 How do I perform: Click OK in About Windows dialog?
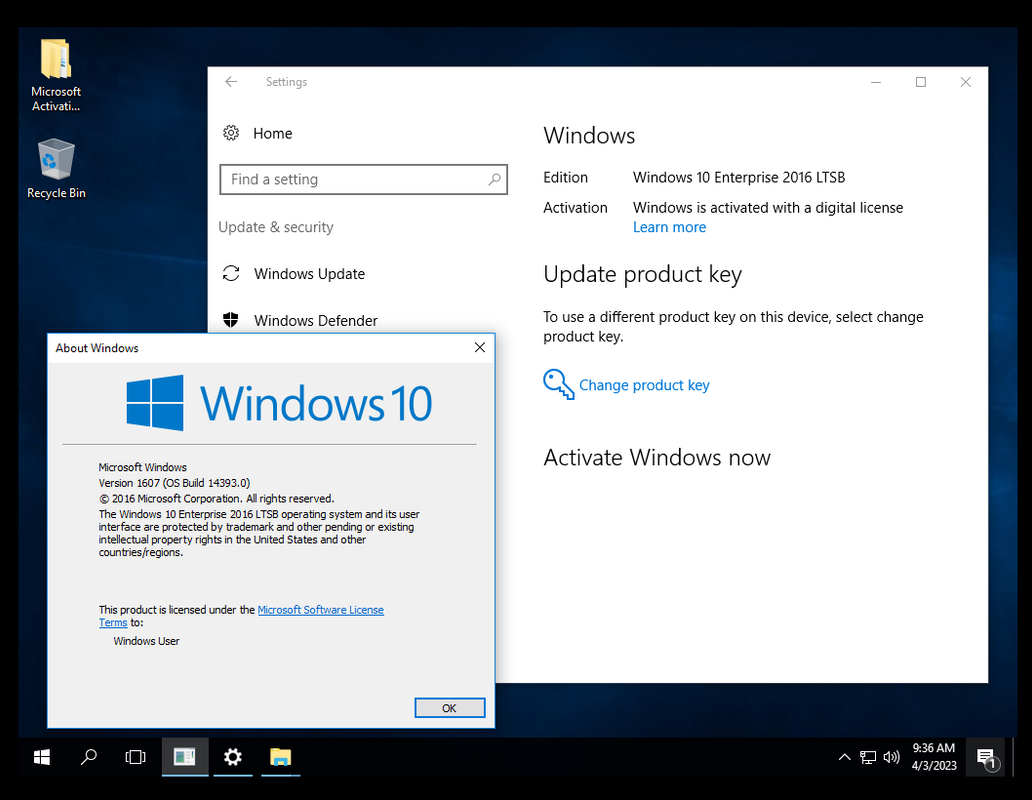pyautogui.click(x=450, y=708)
